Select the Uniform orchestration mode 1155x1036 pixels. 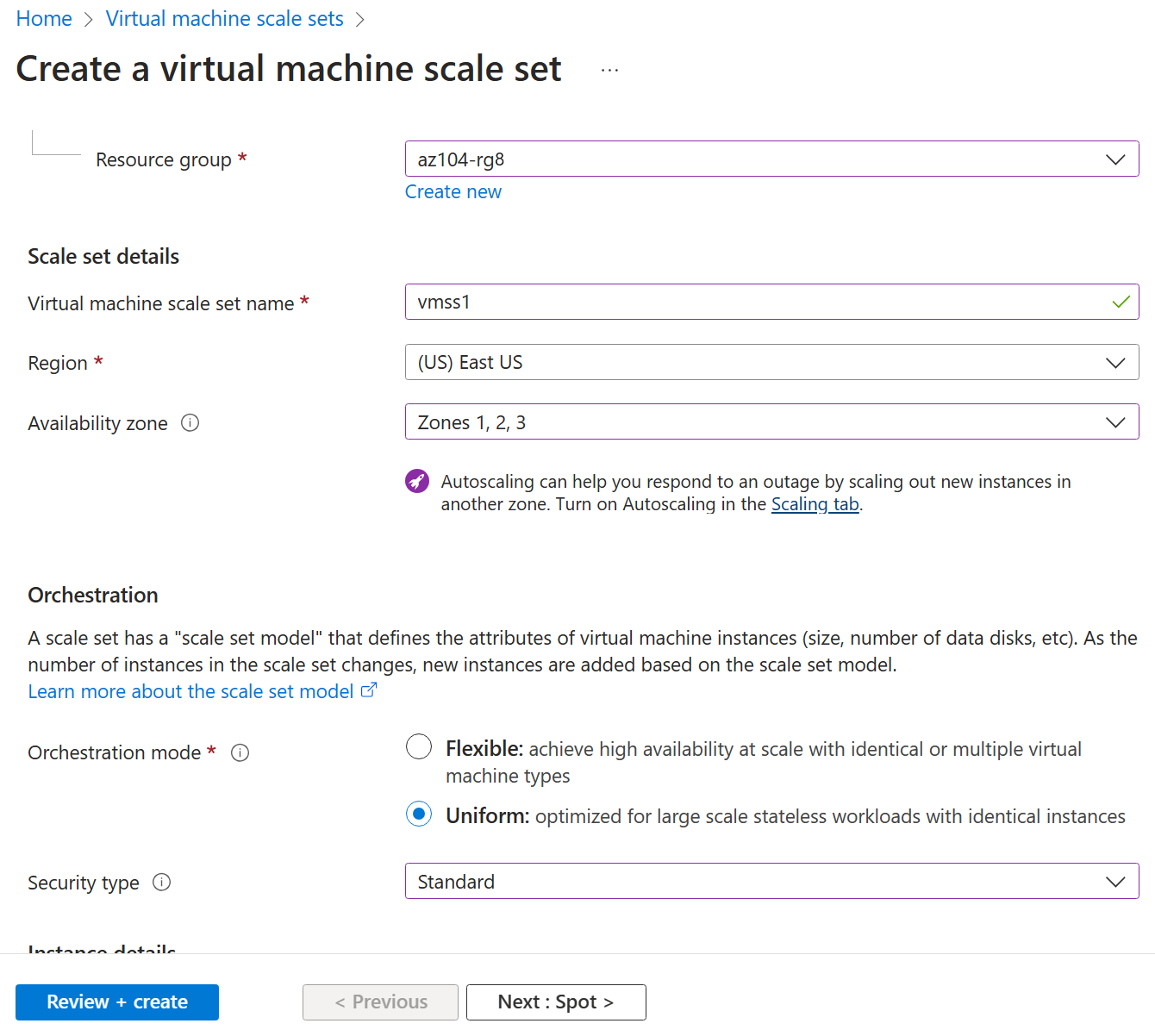(419, 814)
